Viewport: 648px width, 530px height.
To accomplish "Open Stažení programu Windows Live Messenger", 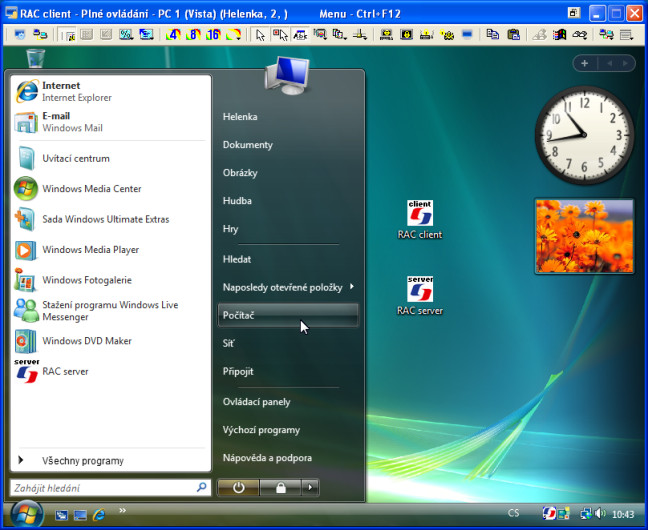I will coord(110,310).
